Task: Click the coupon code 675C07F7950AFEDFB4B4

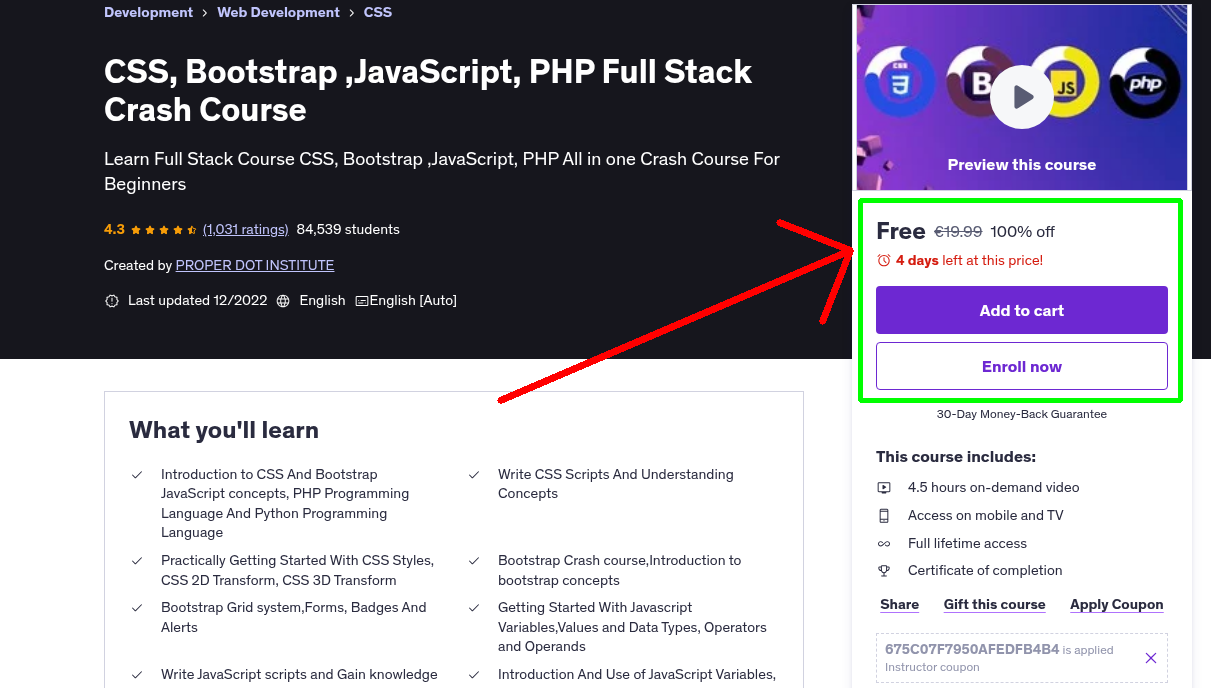Action: pos(972,650)
